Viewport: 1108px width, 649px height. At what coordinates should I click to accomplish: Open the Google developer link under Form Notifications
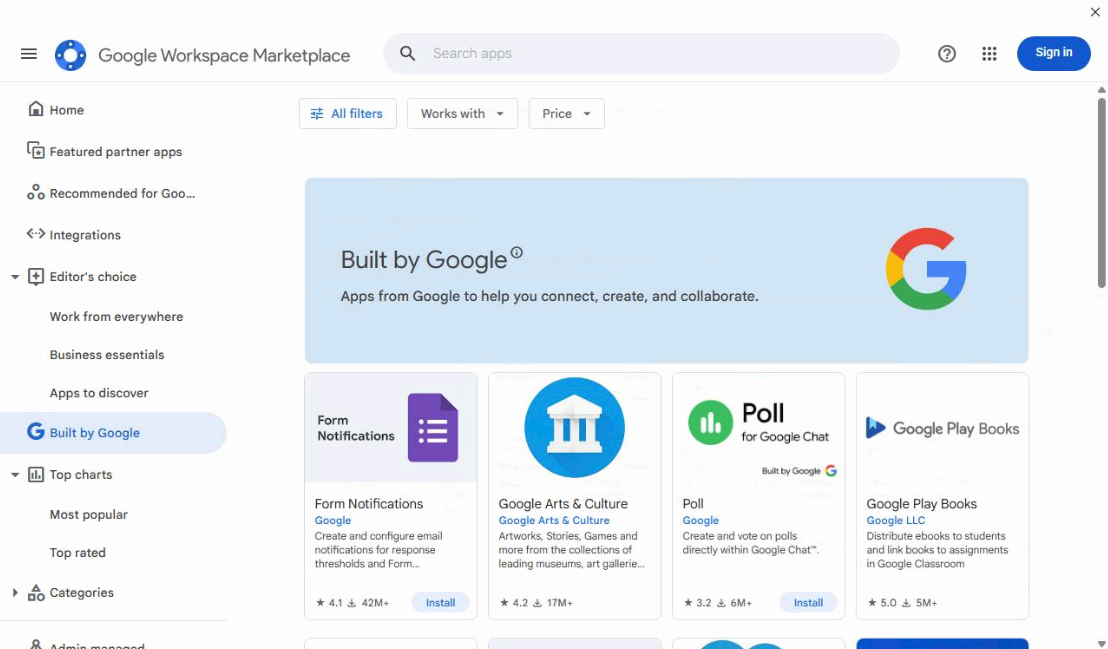point(333,520)
